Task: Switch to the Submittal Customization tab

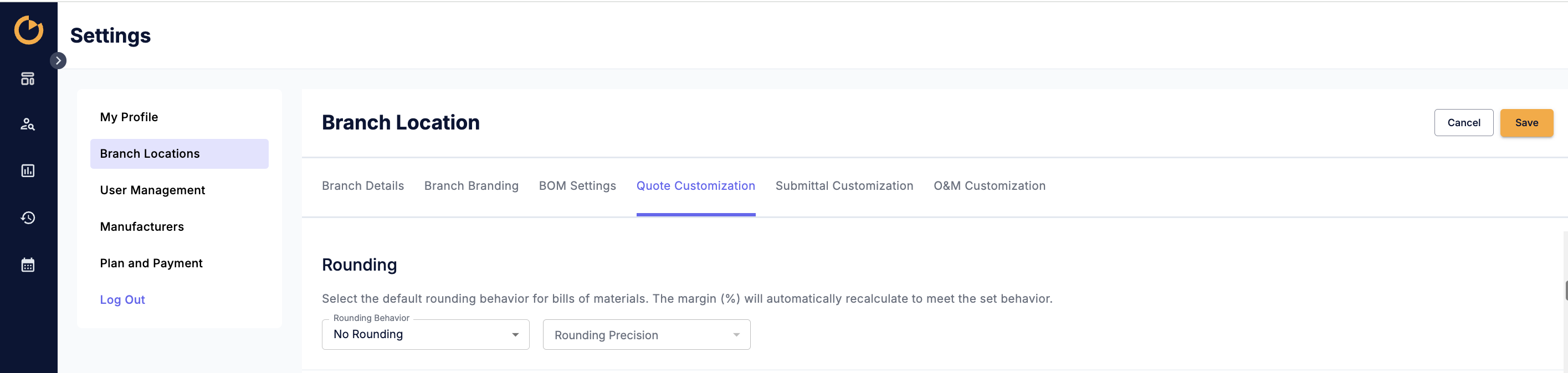Action: pos(844,186)
